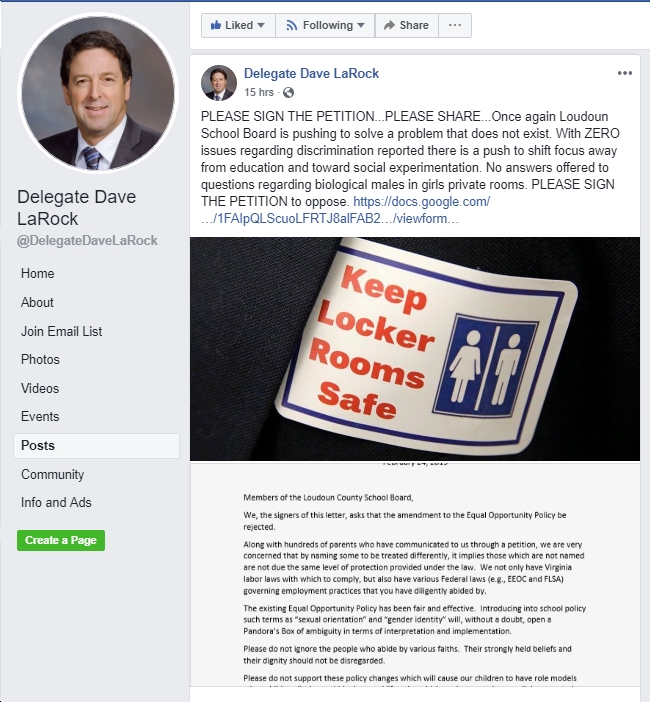This screenshot has width=650, height=702.
Task: Select the Posts tab in sidebar
Action: [96, 445]
